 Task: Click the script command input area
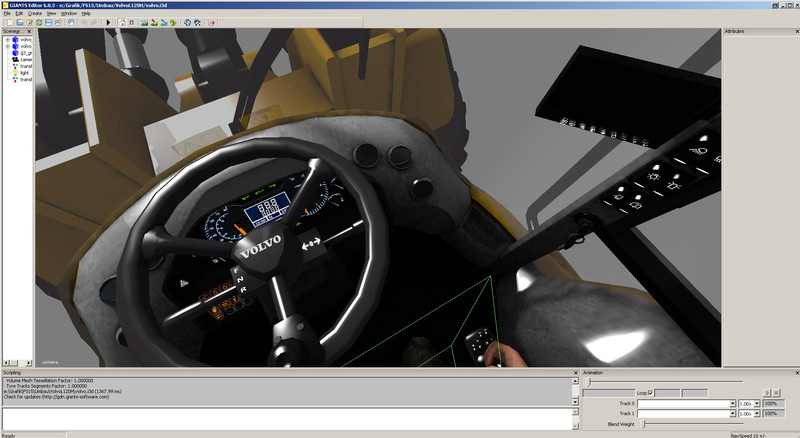click(x=287, y=419)
